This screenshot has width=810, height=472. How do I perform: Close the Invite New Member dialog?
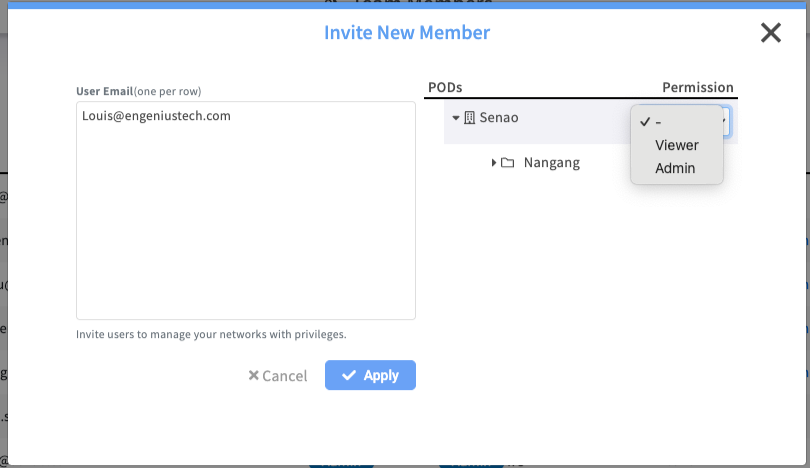770,33
